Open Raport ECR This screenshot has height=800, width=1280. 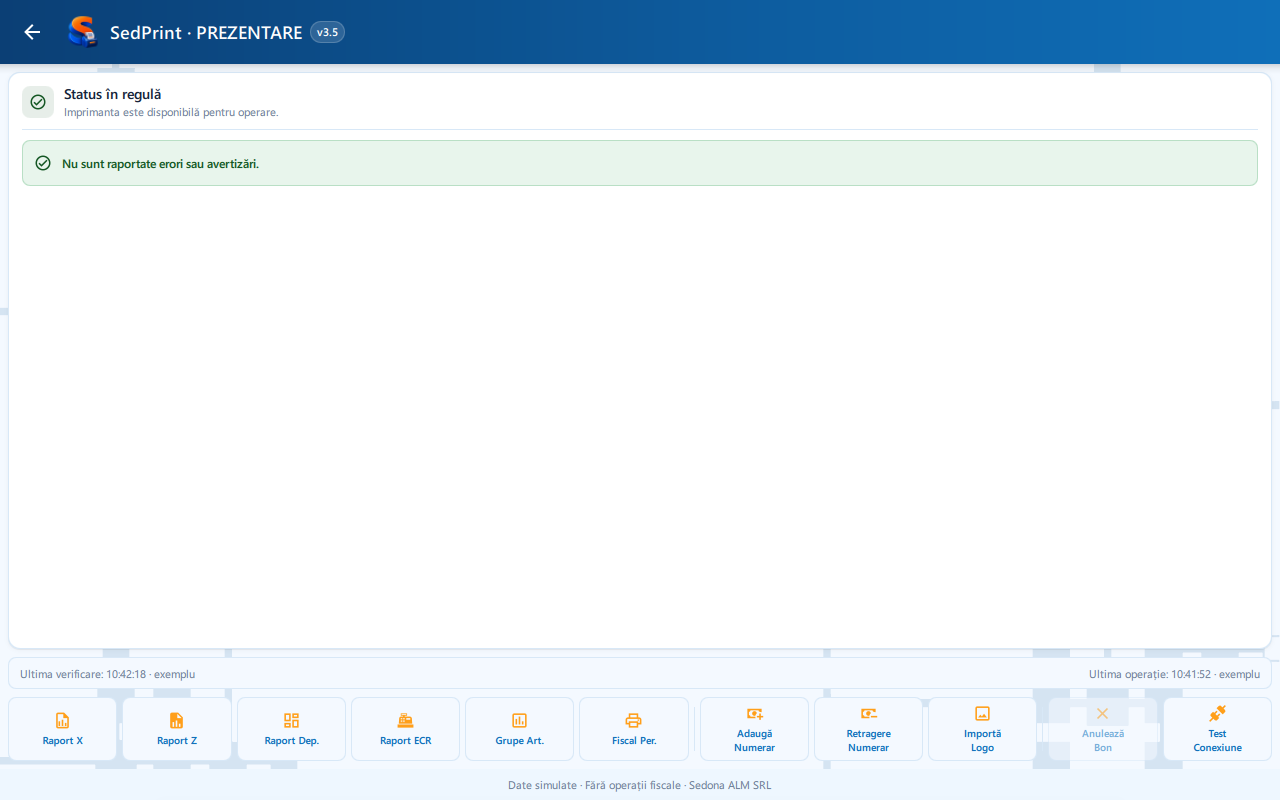pyautogui.click(x=405, y=729)
